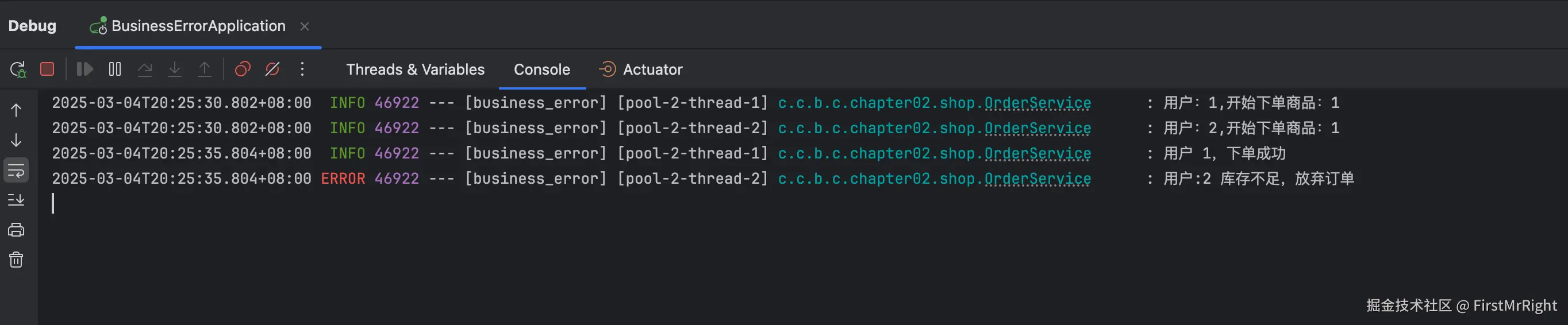Toggle scroll to end of console
Screen dimensions: 1568x325
pos(17,200)
